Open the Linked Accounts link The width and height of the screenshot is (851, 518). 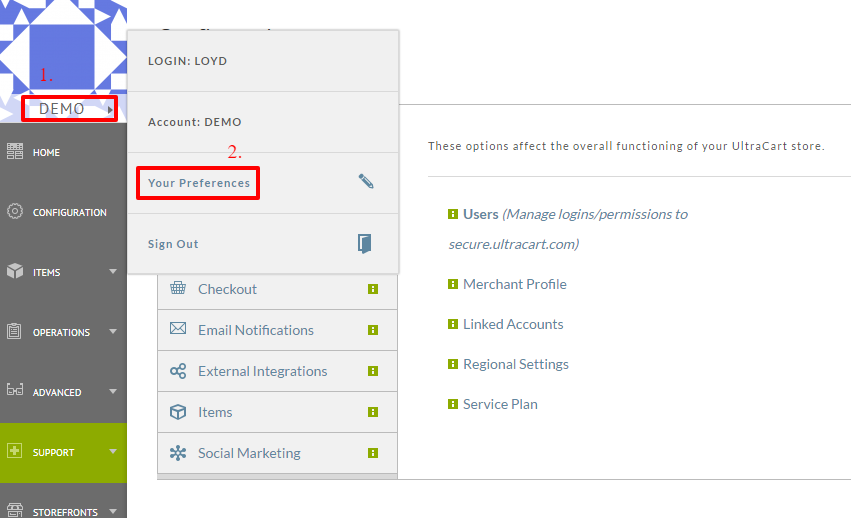[513, 324]
